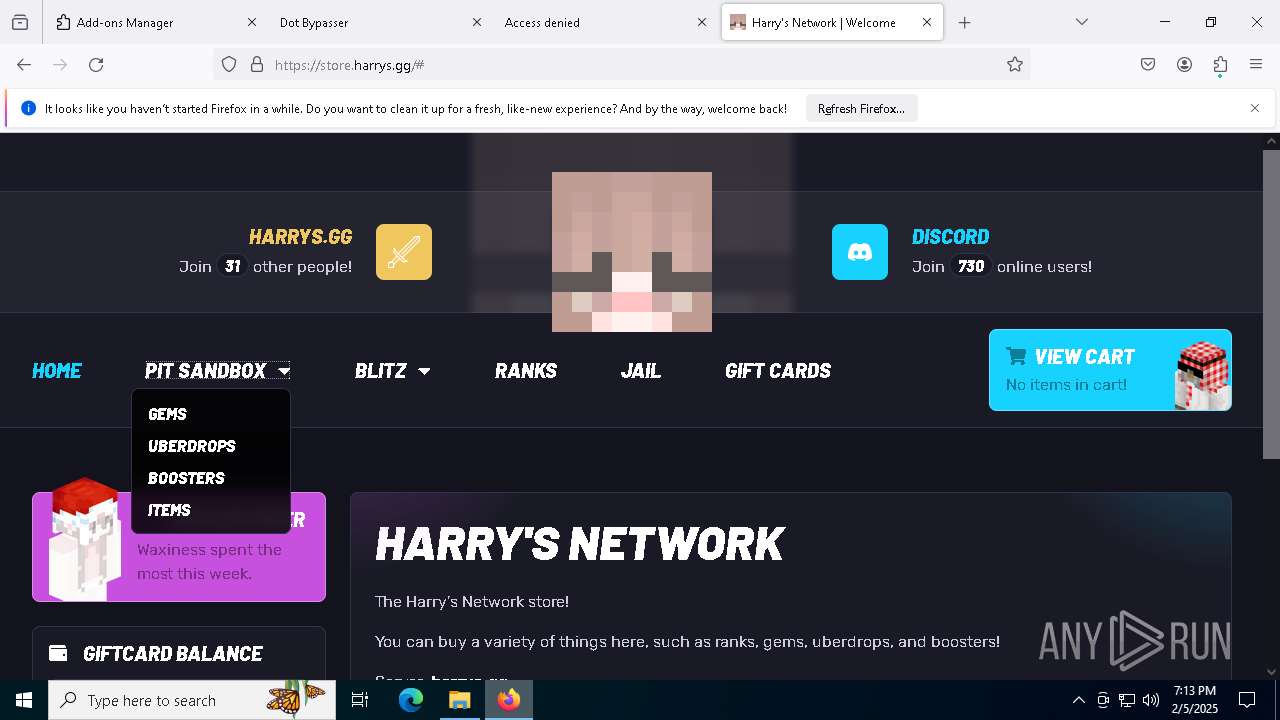Go to the Home navigation link
The height and width of the screenshot is (720, 1280).
[x=57, y=371]
